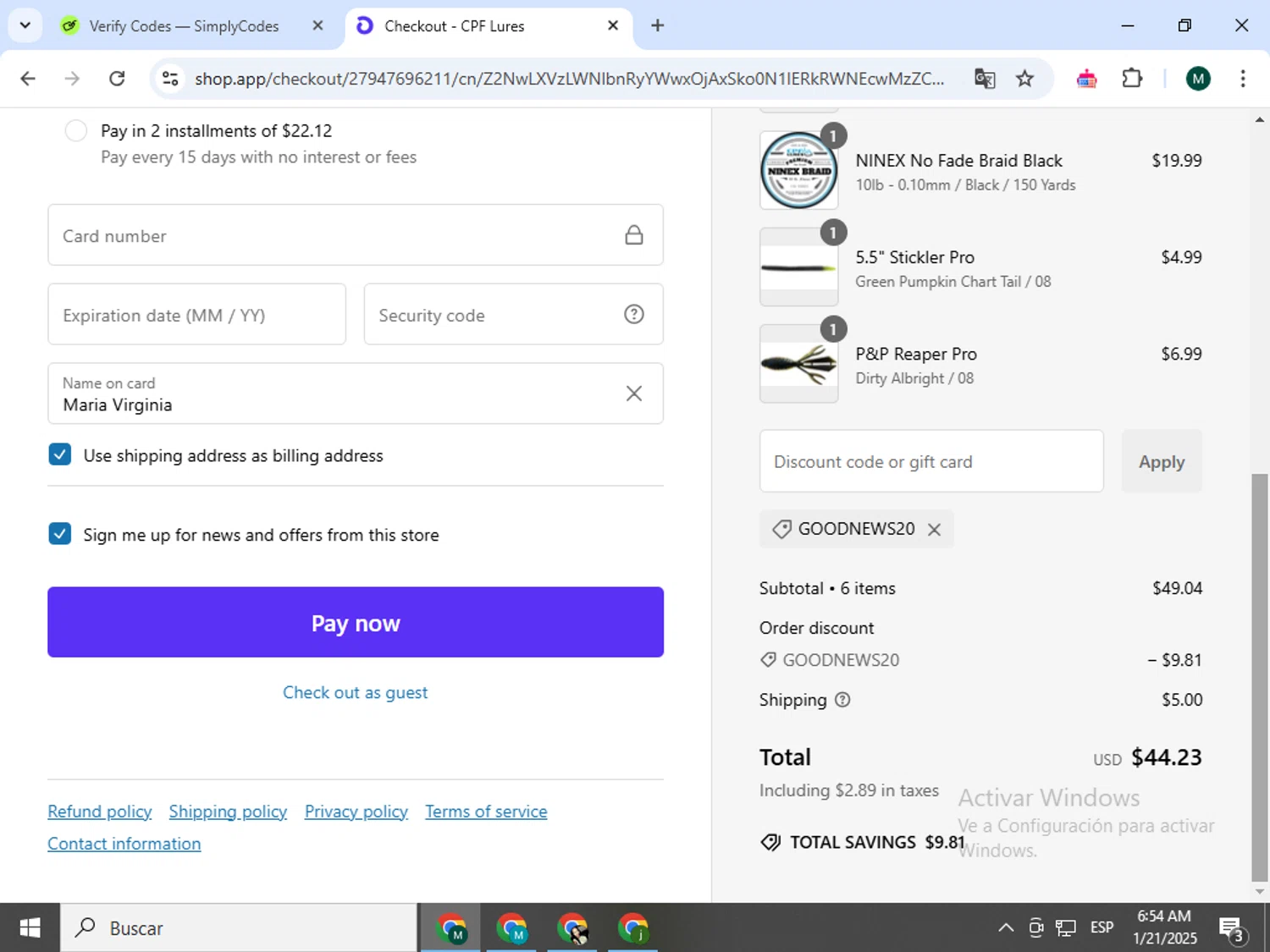This screenshot has width=1270, height=952.
Task: Click the Shipping info help icon
Action: coord(842,700)
